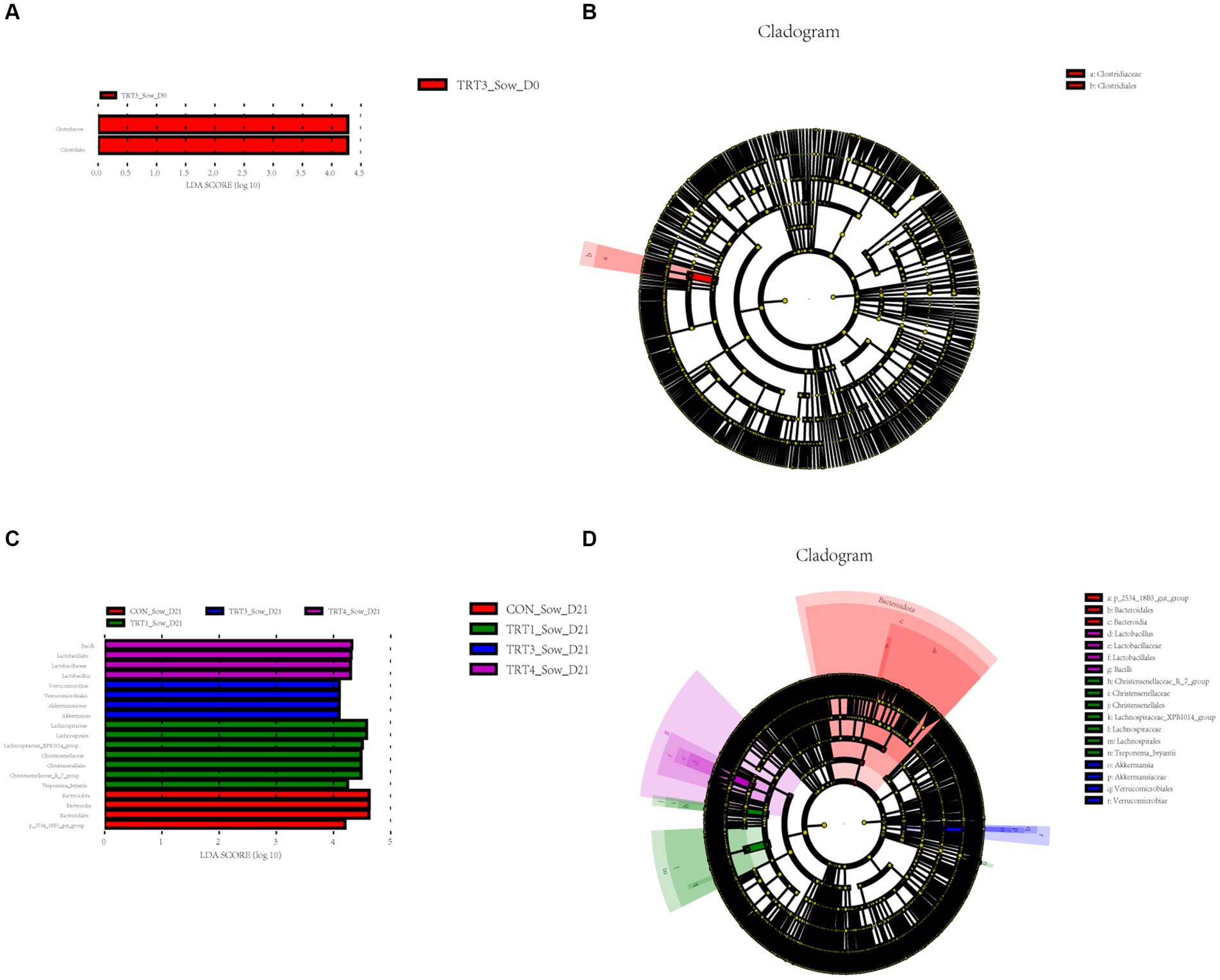The width and height of the screenshot is (1220, 980).
Task: Click the small 'TRT4_Sow_D21' label above panel C bars
Action: click(354, 611)
